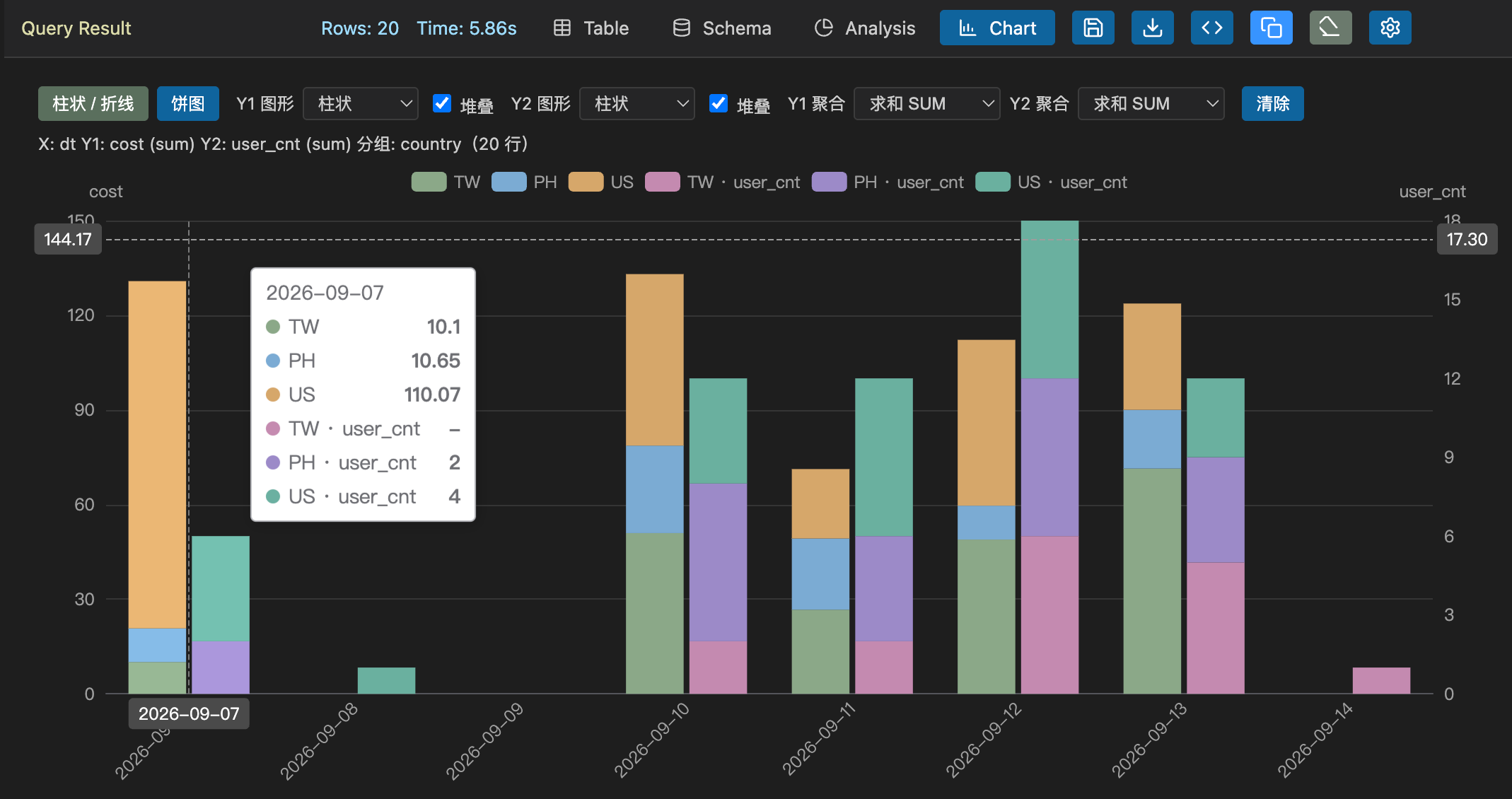The width and height of the screenshot is (1512, 799).
Task: Toggle US · user_cnt legend item
Action: tap(1051, 182)
